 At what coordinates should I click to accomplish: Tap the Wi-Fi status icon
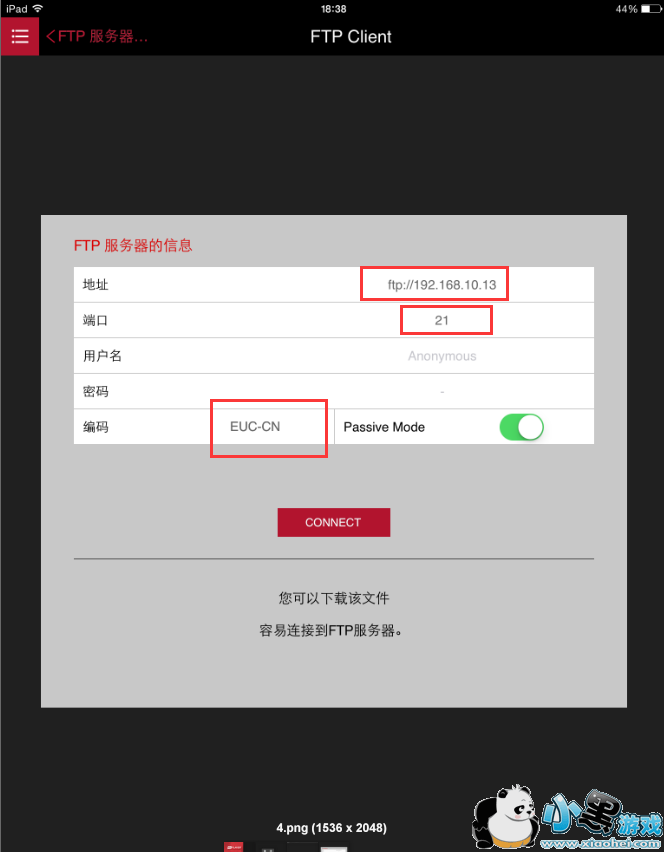(37, 9)
